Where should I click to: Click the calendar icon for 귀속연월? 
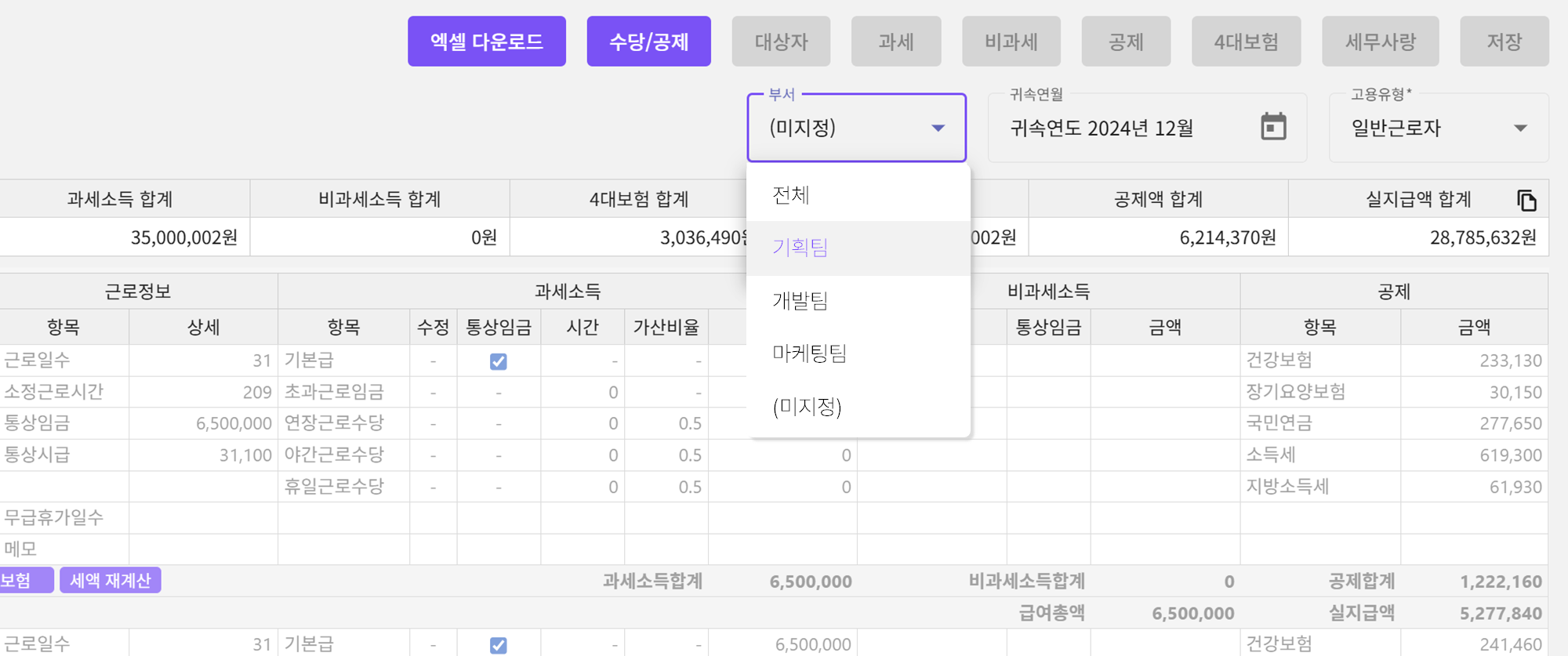1273,127
